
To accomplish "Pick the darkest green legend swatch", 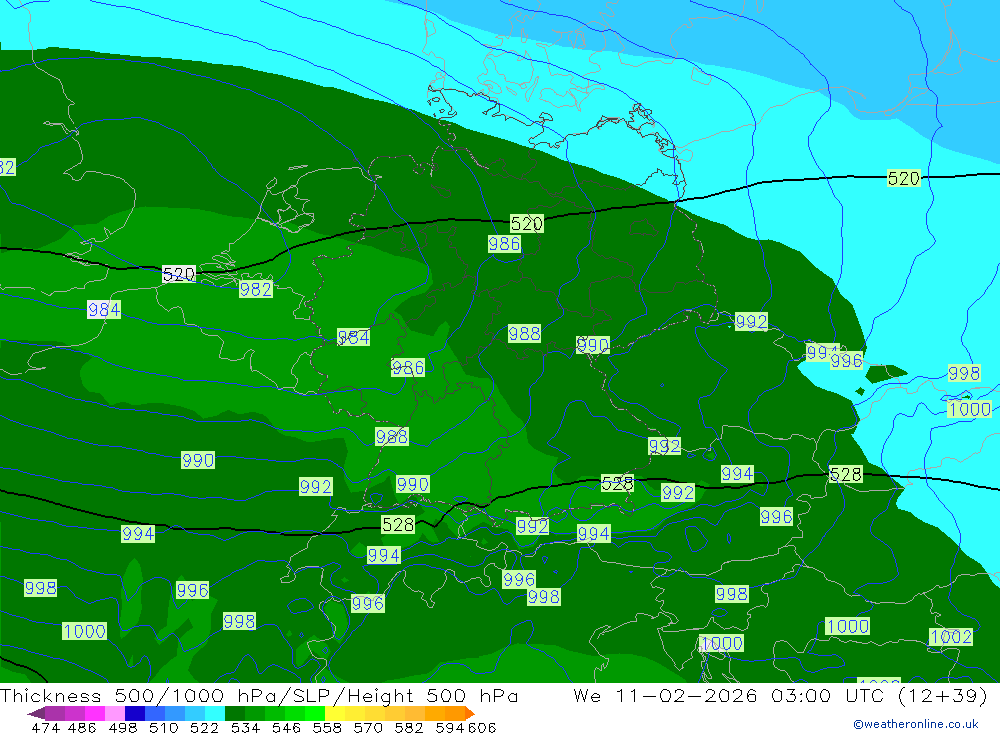I will (x=235, y=713).
